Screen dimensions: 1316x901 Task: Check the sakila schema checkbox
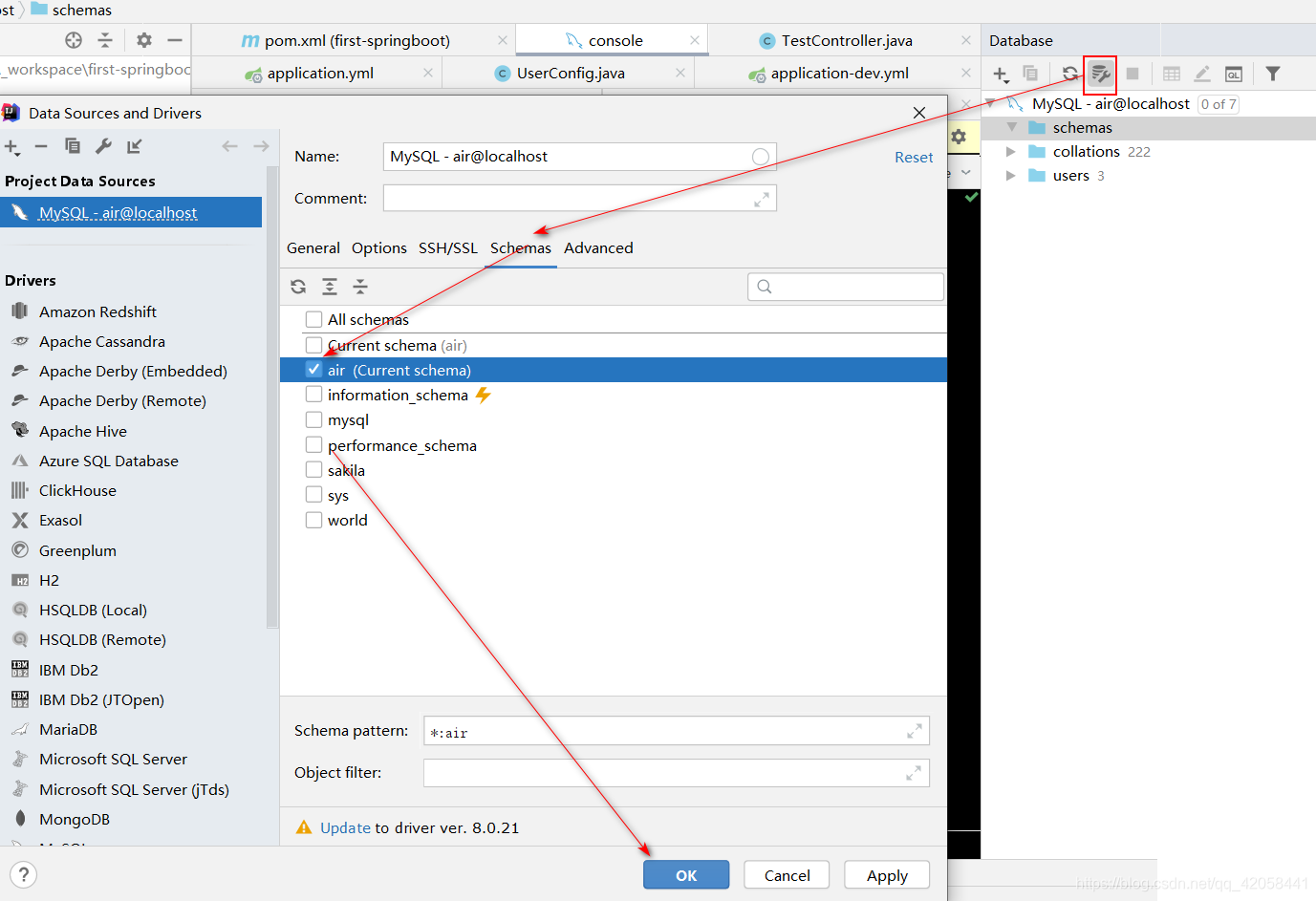coord(313,469)
